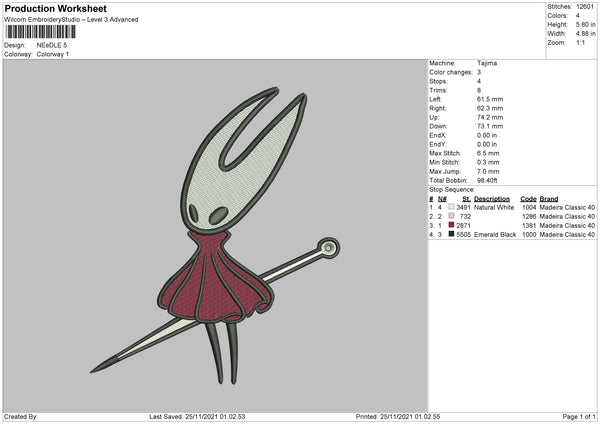The width and height of the screenshot is (600, 424).
Task: Click the Stitches count 12601
Action: (x=587, y=6)
